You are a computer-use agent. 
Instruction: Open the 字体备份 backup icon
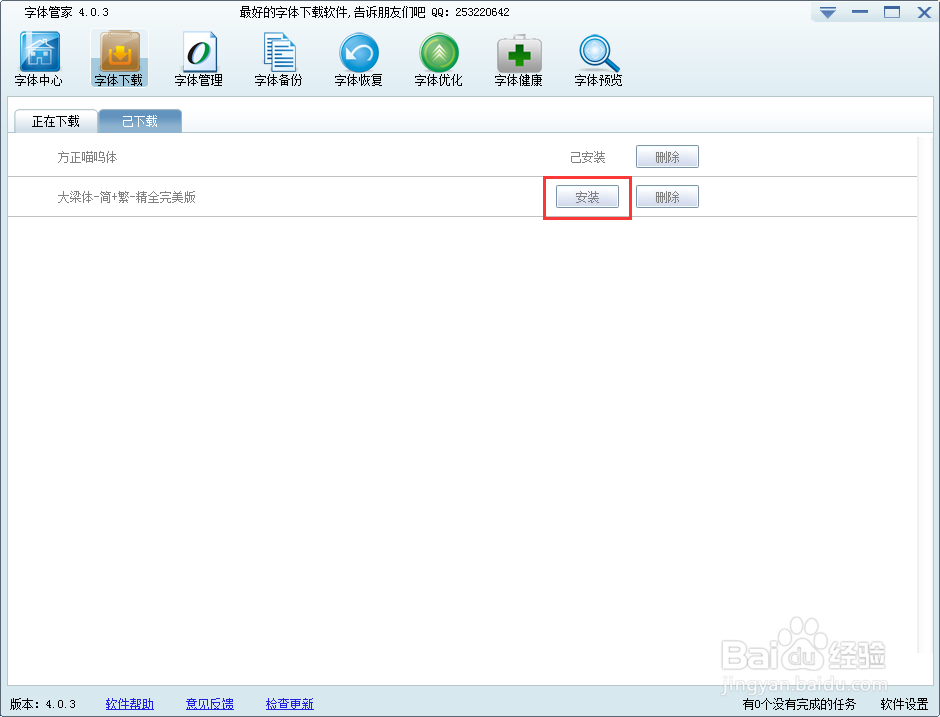coord(278,59)
